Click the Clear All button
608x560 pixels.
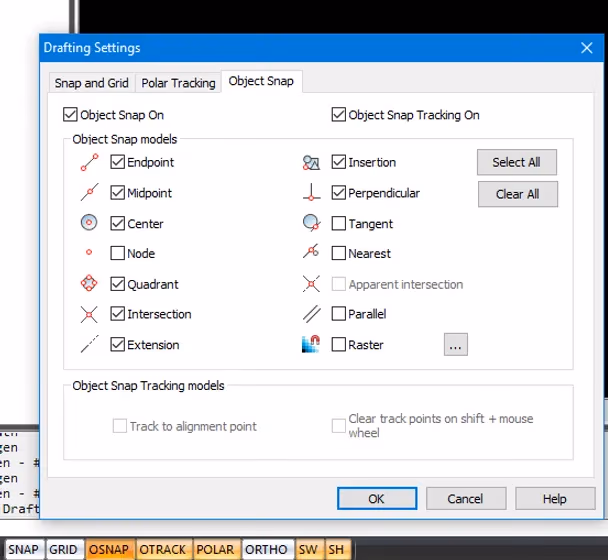click(x=518, y=194)
